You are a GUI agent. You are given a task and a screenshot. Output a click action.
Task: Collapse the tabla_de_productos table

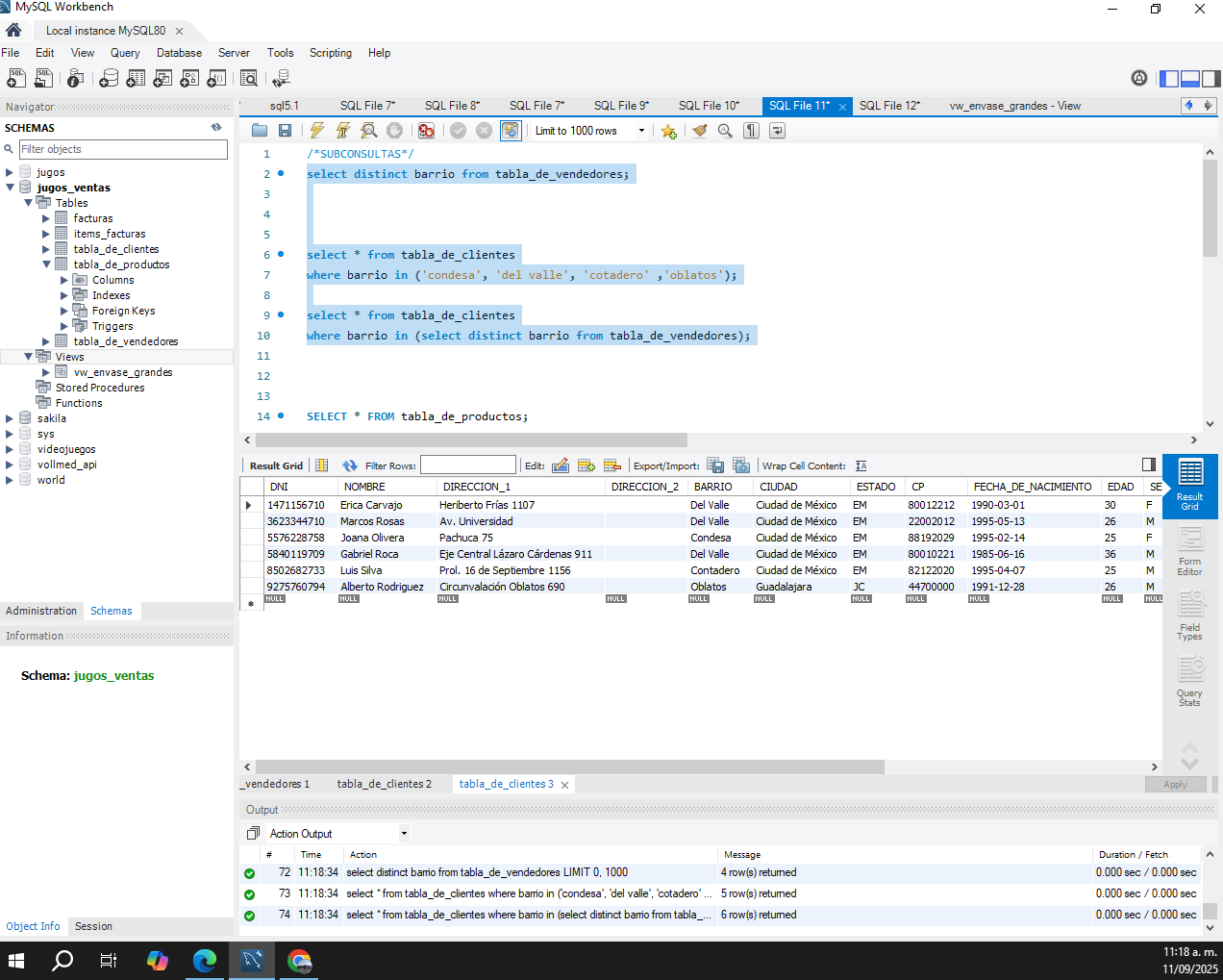pyautogui.click(x=46, y=264)
